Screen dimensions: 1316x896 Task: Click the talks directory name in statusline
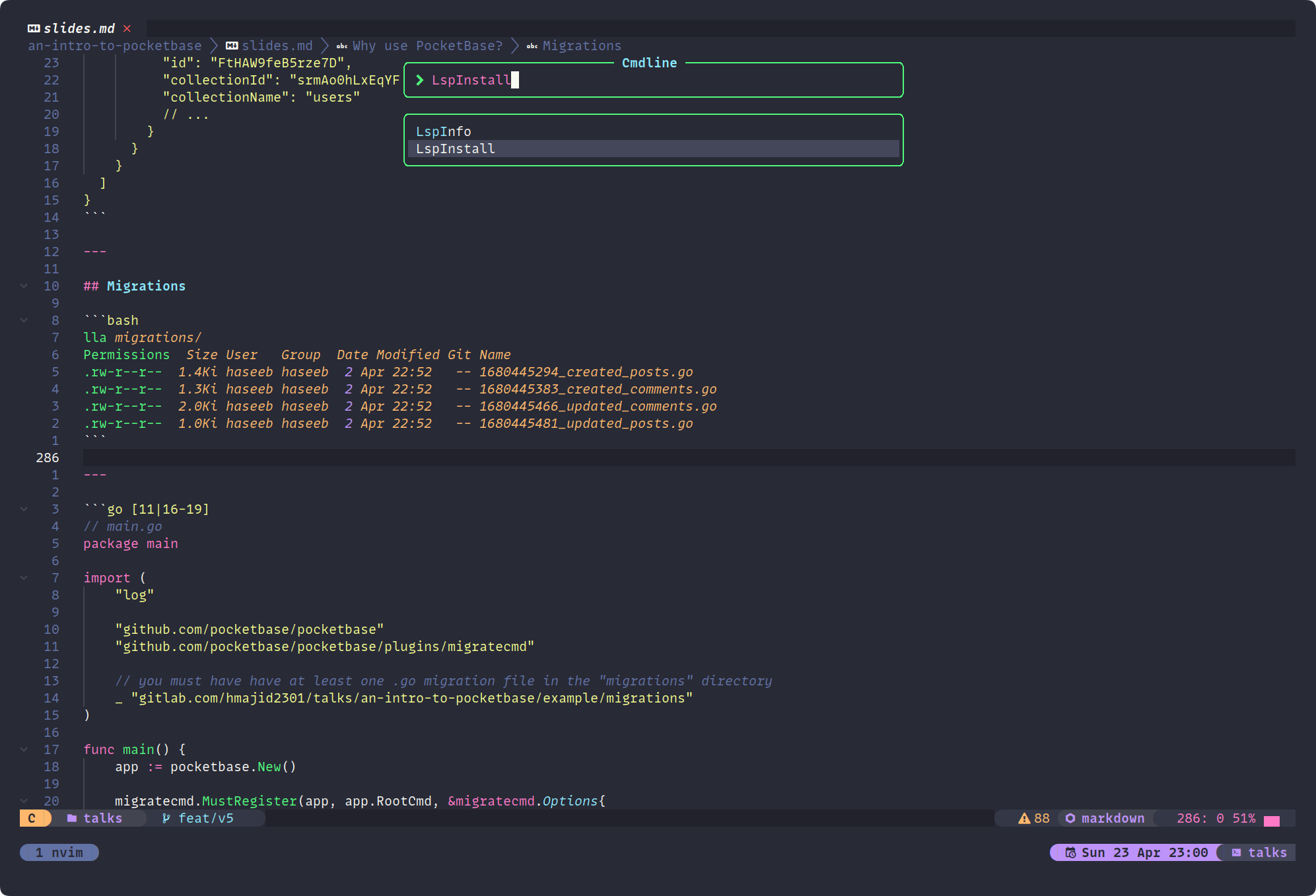coord(103,818)
